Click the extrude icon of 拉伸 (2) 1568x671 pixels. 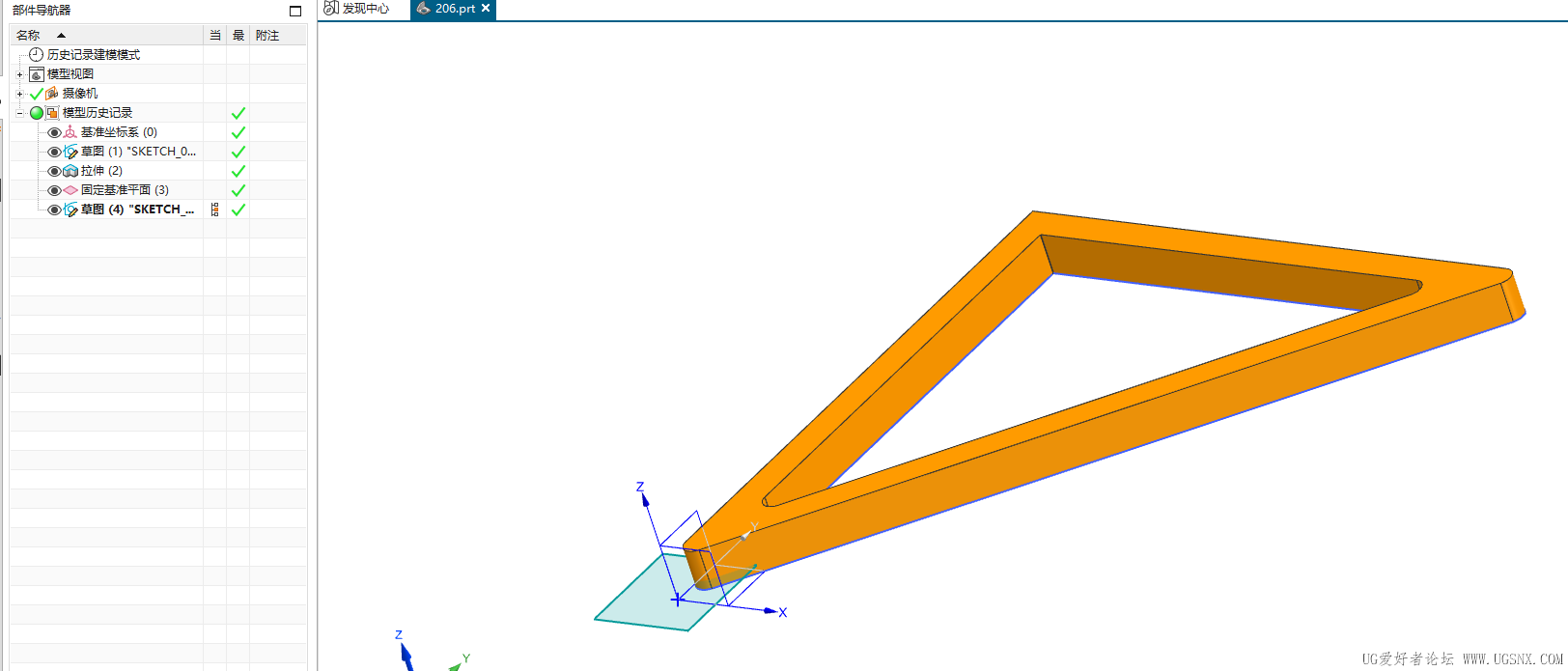70,171
